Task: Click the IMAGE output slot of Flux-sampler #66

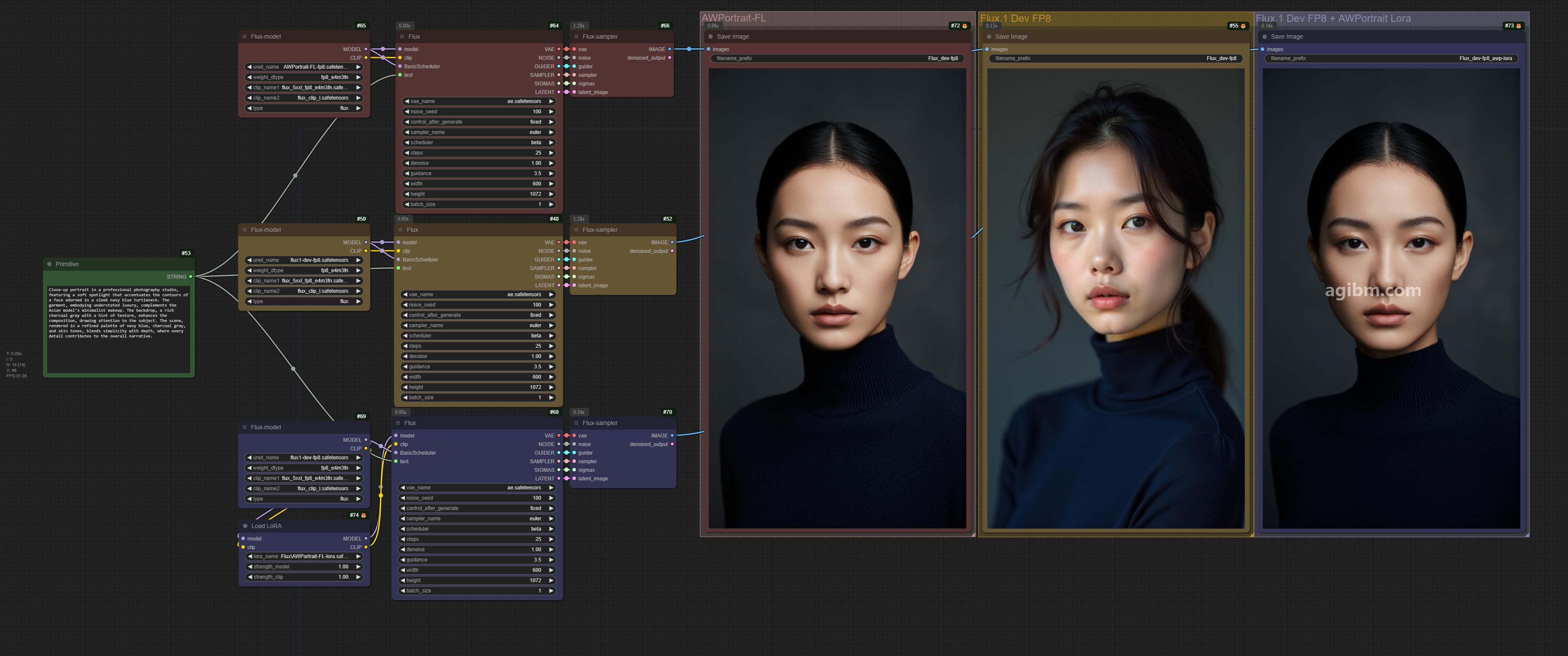Action: coord(669,49)
